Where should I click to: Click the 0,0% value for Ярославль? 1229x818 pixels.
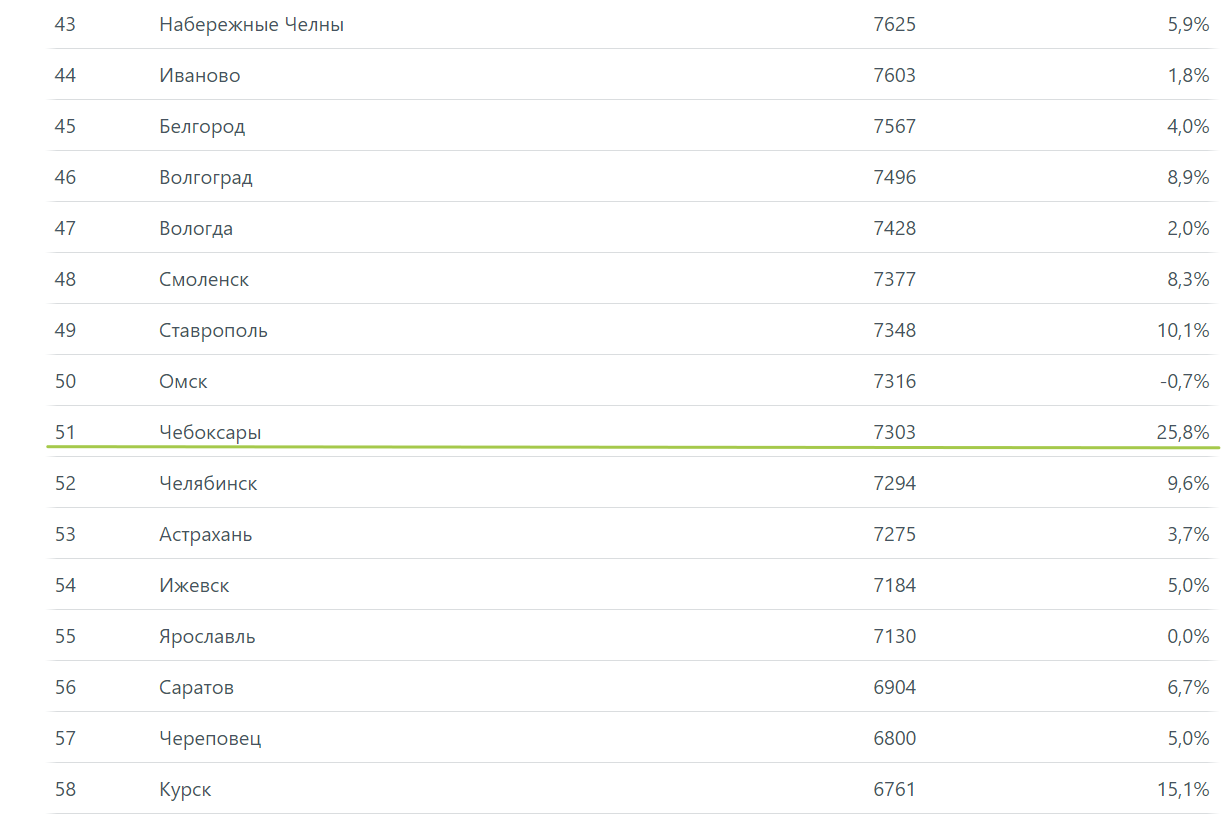coord(1188,637)
